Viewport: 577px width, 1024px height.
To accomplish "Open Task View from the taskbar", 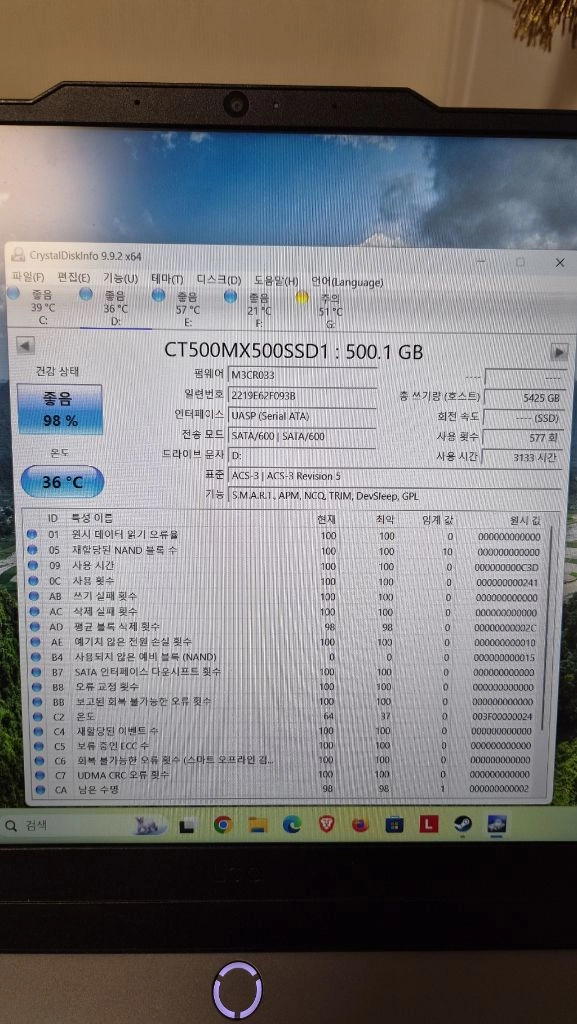I will [x=187, y=826].
